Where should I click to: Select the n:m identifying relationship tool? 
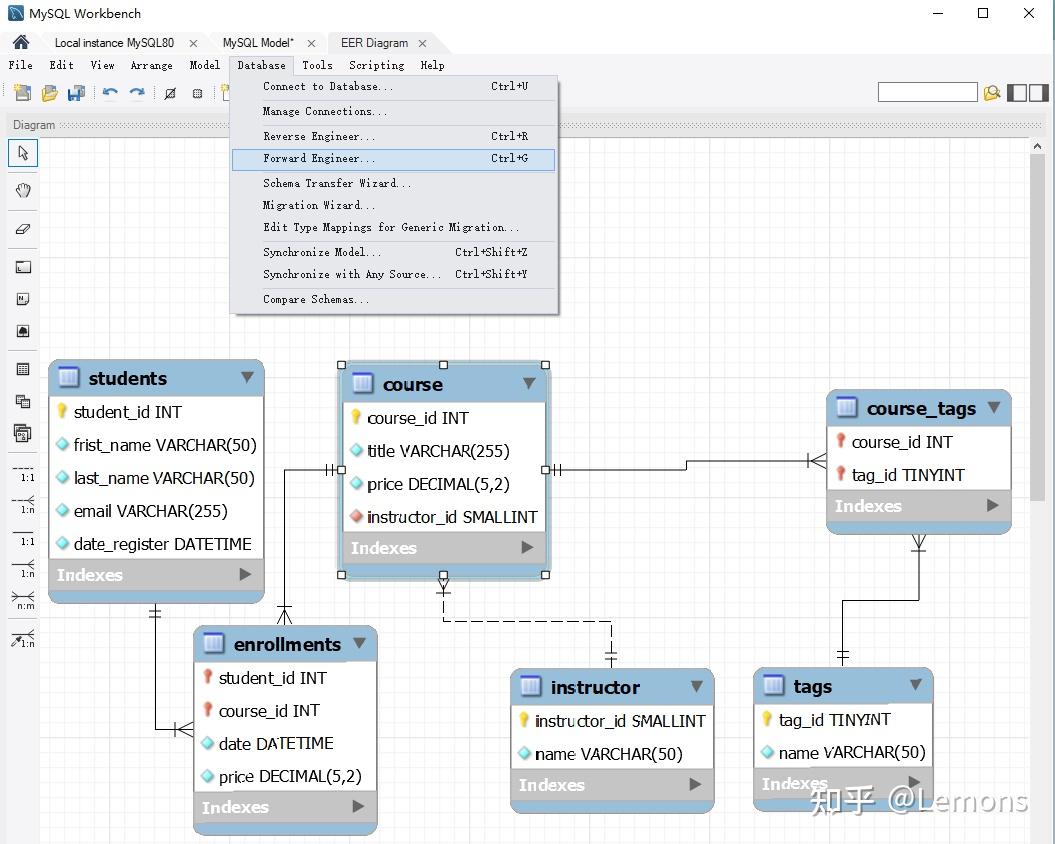coord(22,602)
